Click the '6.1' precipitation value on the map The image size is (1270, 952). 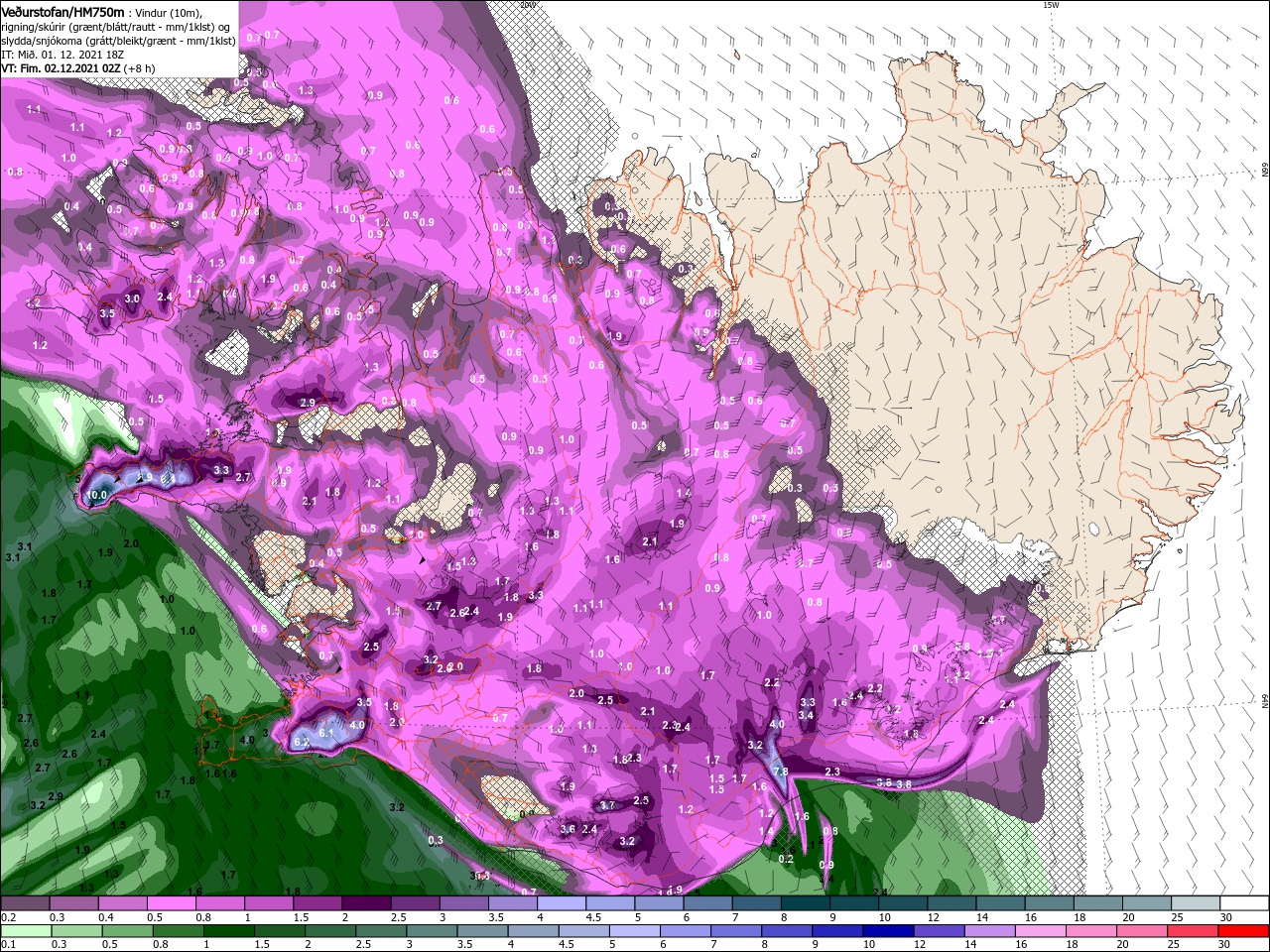(325, 733)
